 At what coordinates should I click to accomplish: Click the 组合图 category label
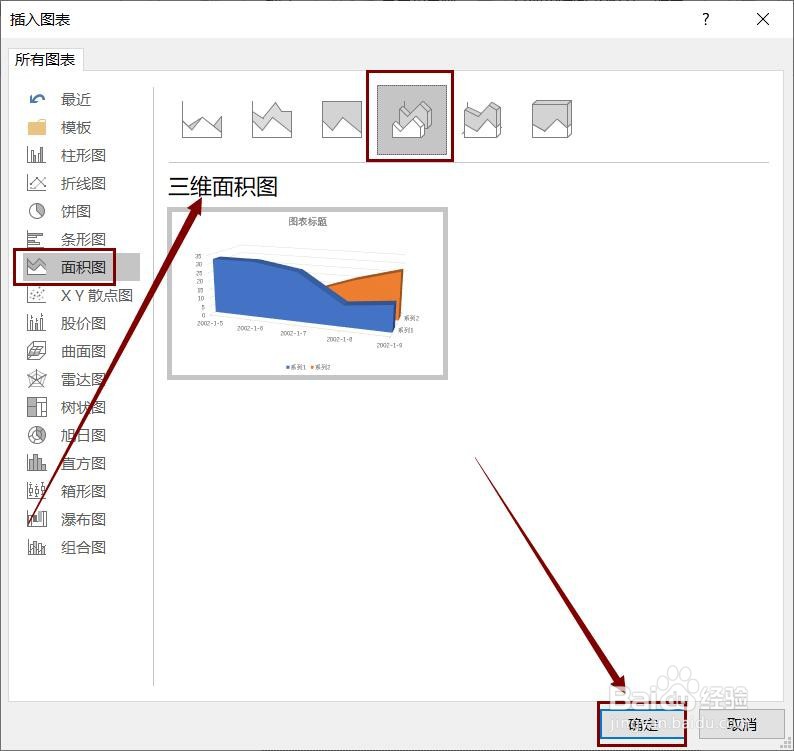[x=83, y=547]
